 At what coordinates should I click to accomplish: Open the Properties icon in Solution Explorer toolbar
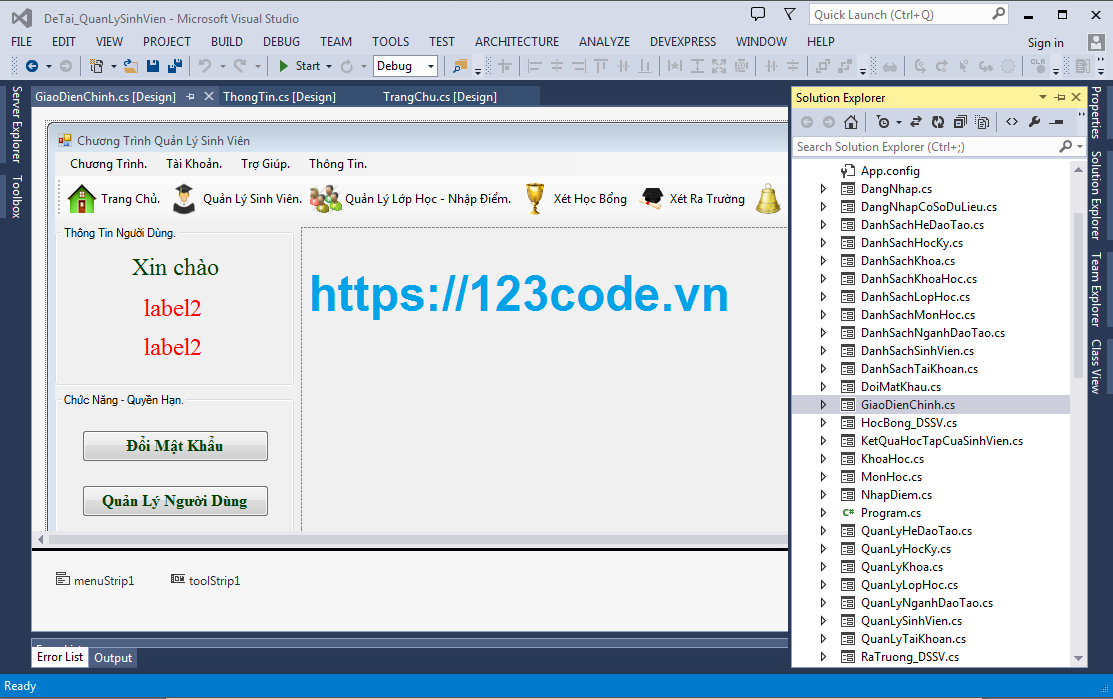tap(1033, 121)
